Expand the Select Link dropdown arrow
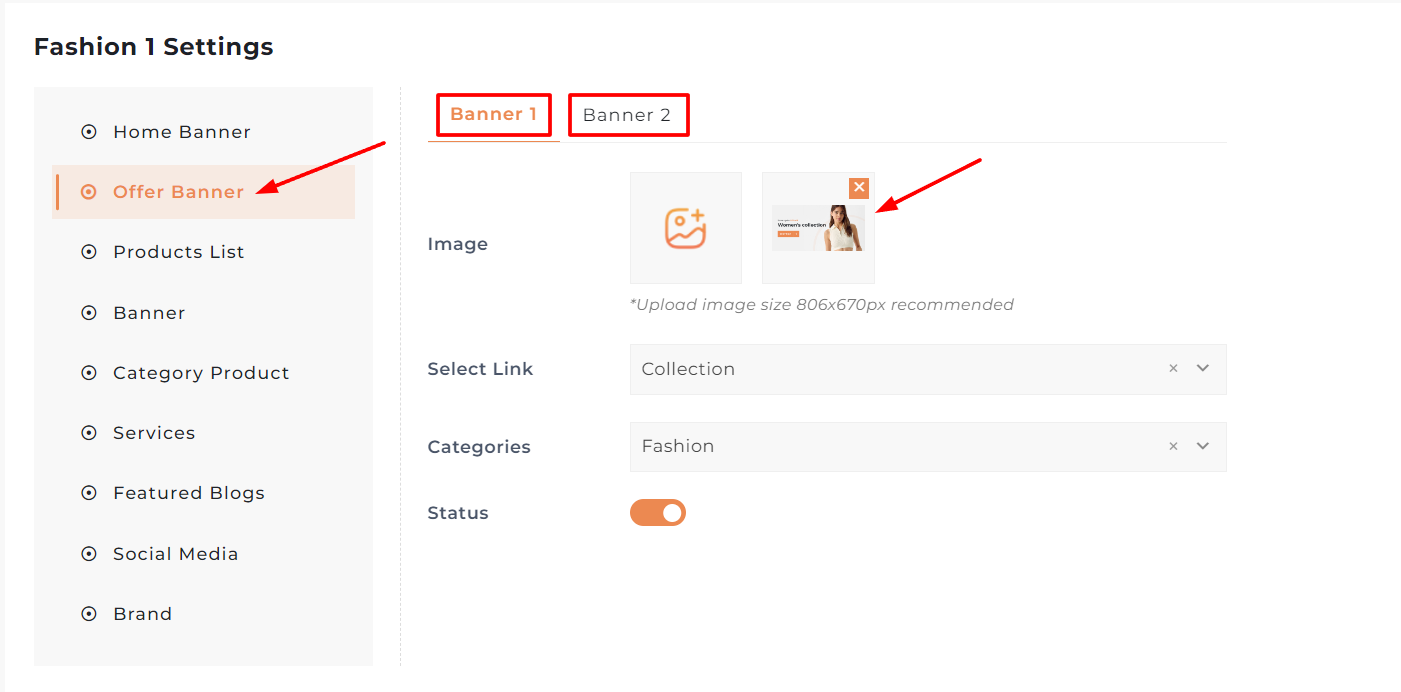The height and width of the screenshot is (692, 1401). tap(1203, 369)
